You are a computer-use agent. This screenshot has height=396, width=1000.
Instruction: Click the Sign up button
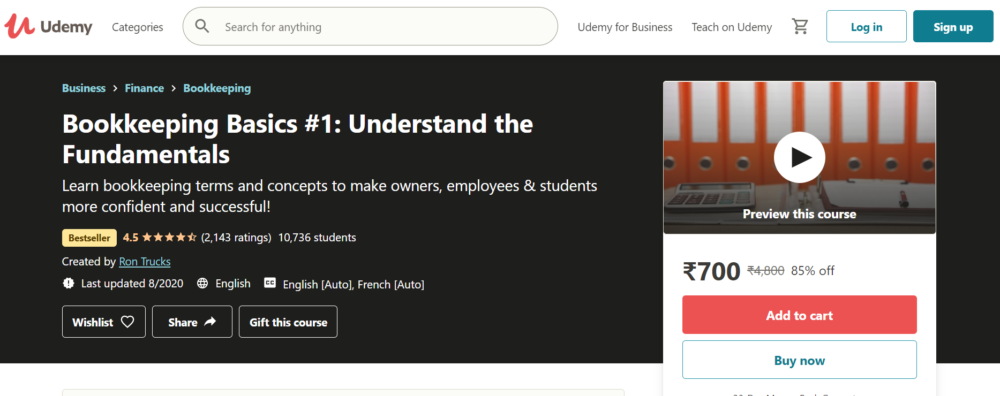(953, 27)
